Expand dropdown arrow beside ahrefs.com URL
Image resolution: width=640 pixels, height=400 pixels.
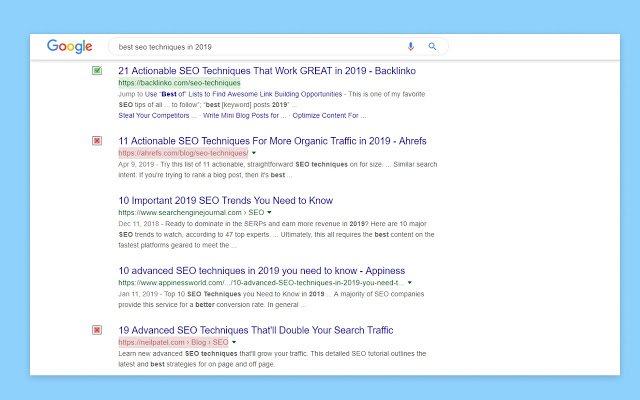pyautogui.click(x=254, y=153)
